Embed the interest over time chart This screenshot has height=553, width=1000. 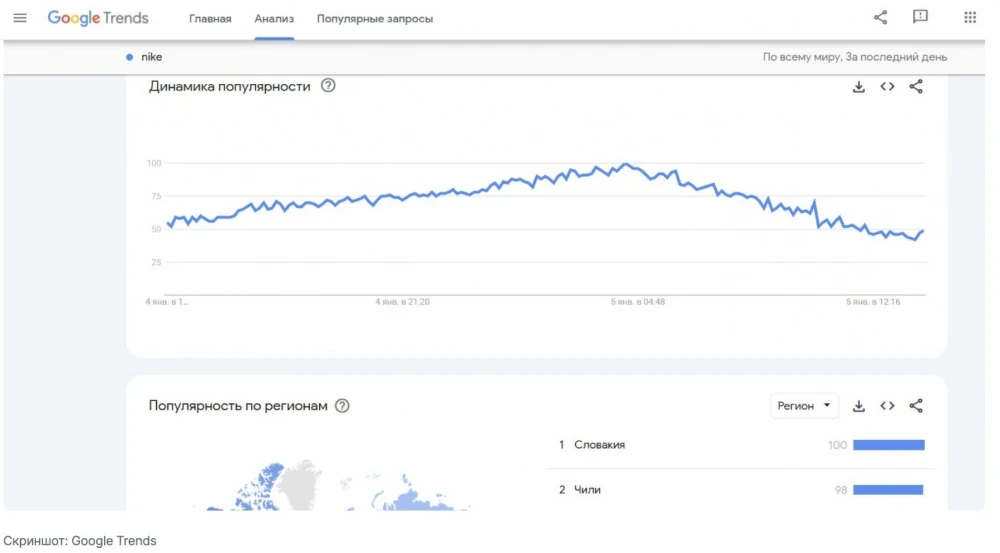pyautogui.click(x=887, y=87)
